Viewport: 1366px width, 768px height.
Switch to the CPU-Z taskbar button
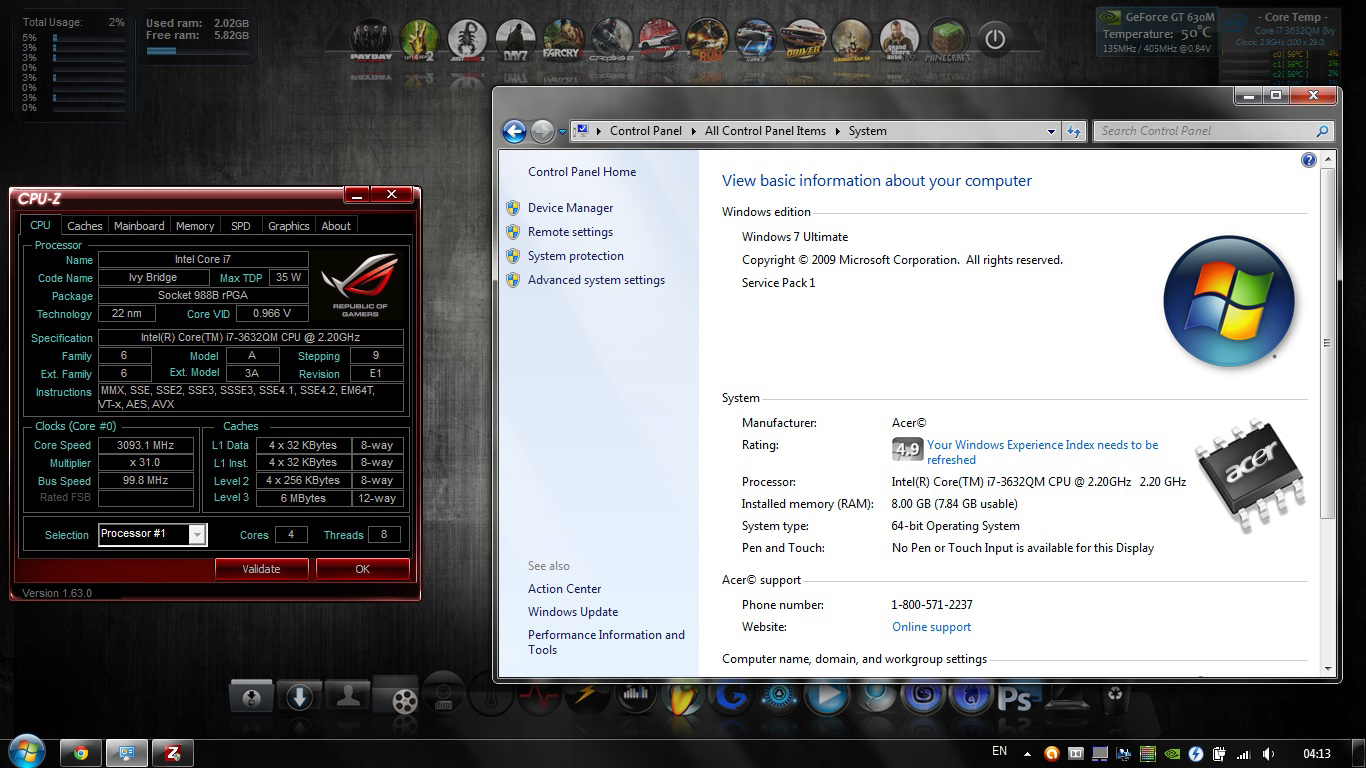point(173,753)
